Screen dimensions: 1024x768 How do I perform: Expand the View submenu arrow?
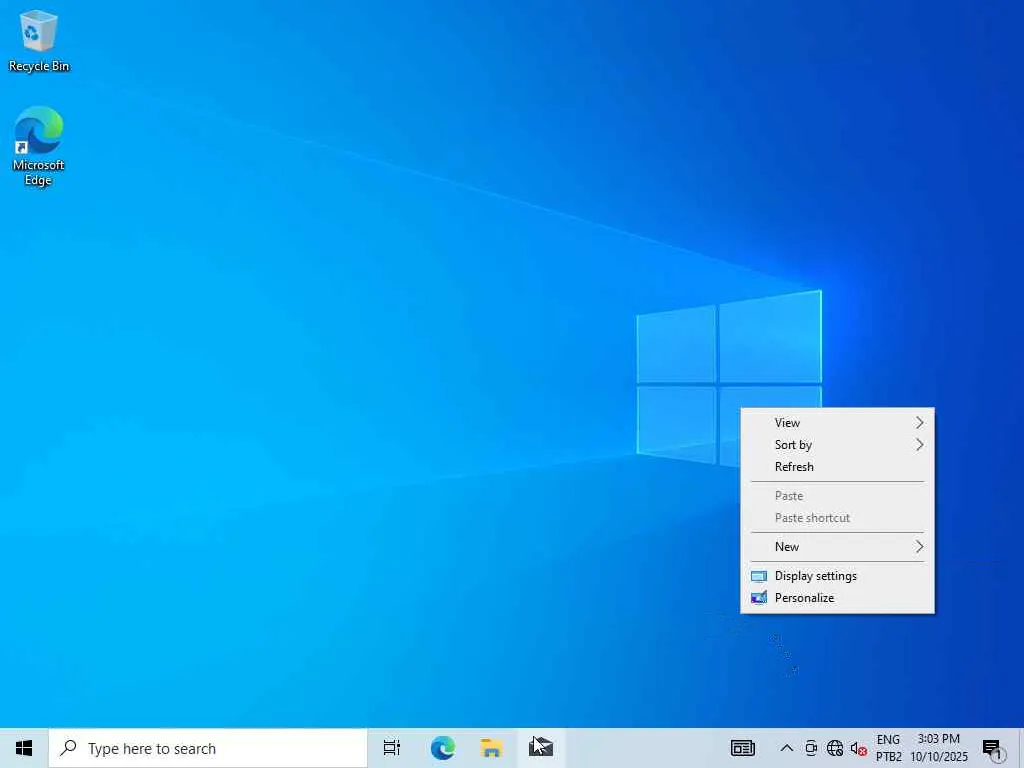pos(920,423)
